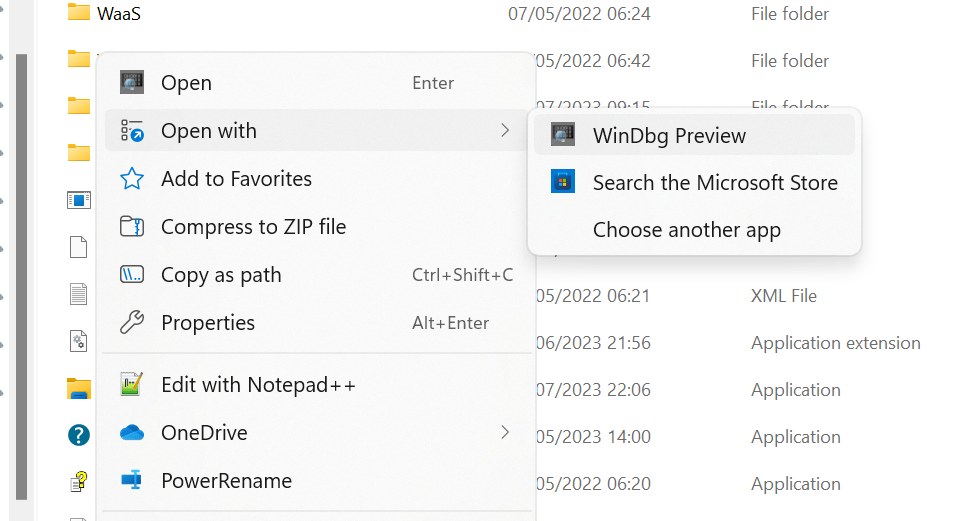Open with WinDbg Preview
Screen dimensions: 961x521
coord(694,135)
